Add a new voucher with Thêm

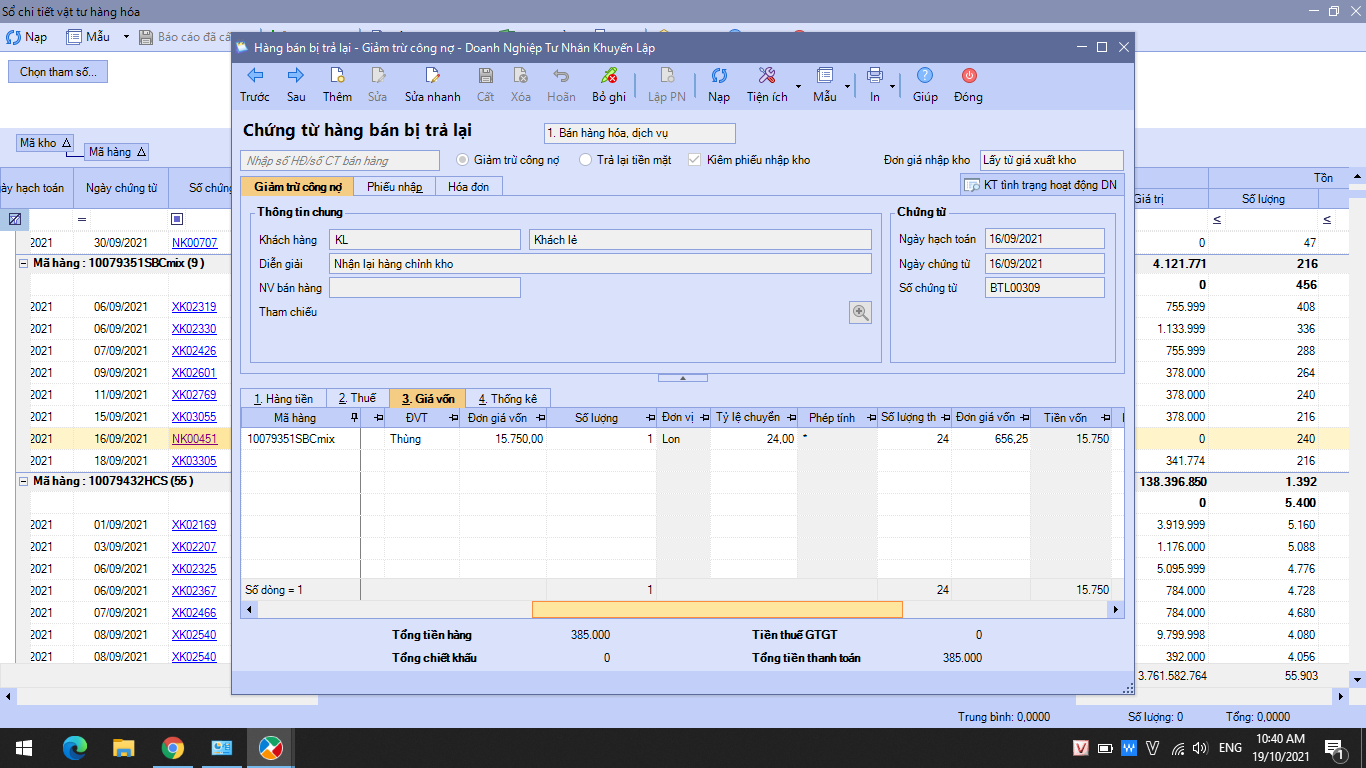pyautogui.click(x=337, y=76)
